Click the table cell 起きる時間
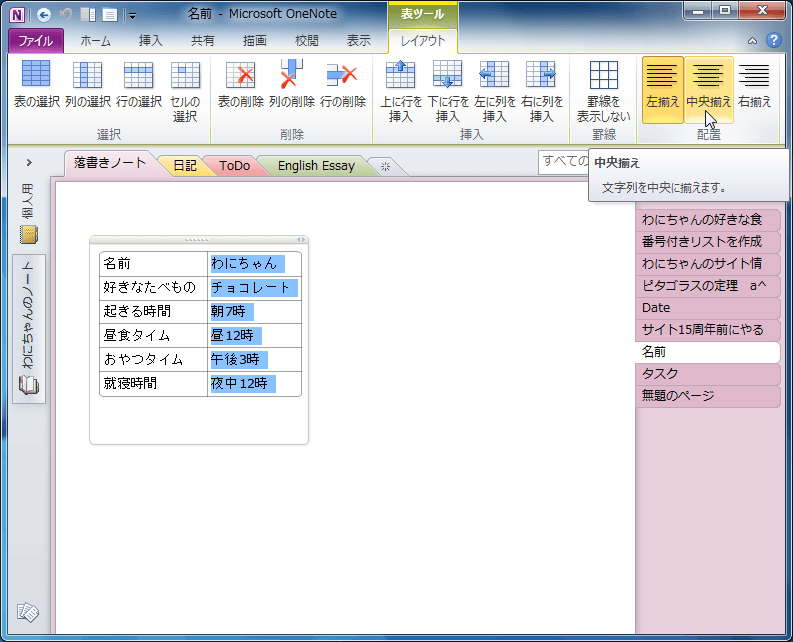Image resolution: width=793 pixels, height=642 pixels. 153,311
